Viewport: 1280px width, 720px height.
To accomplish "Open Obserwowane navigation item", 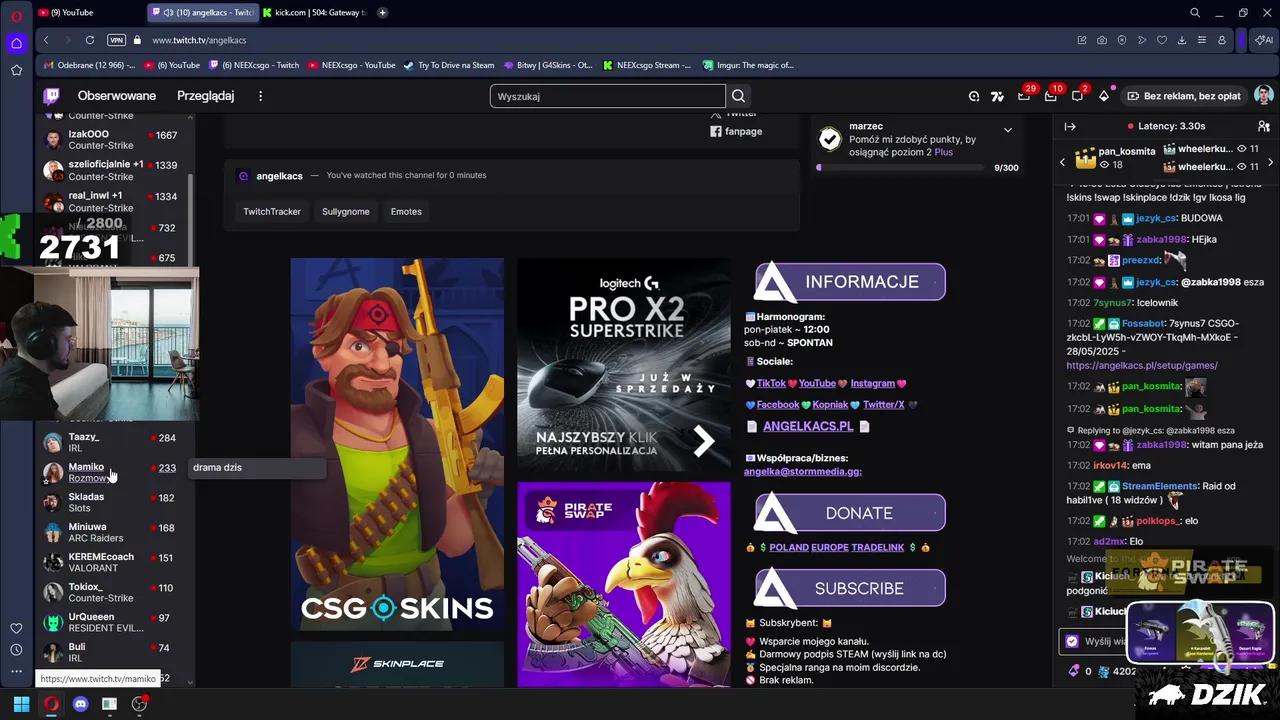I will tap(117, 96).
